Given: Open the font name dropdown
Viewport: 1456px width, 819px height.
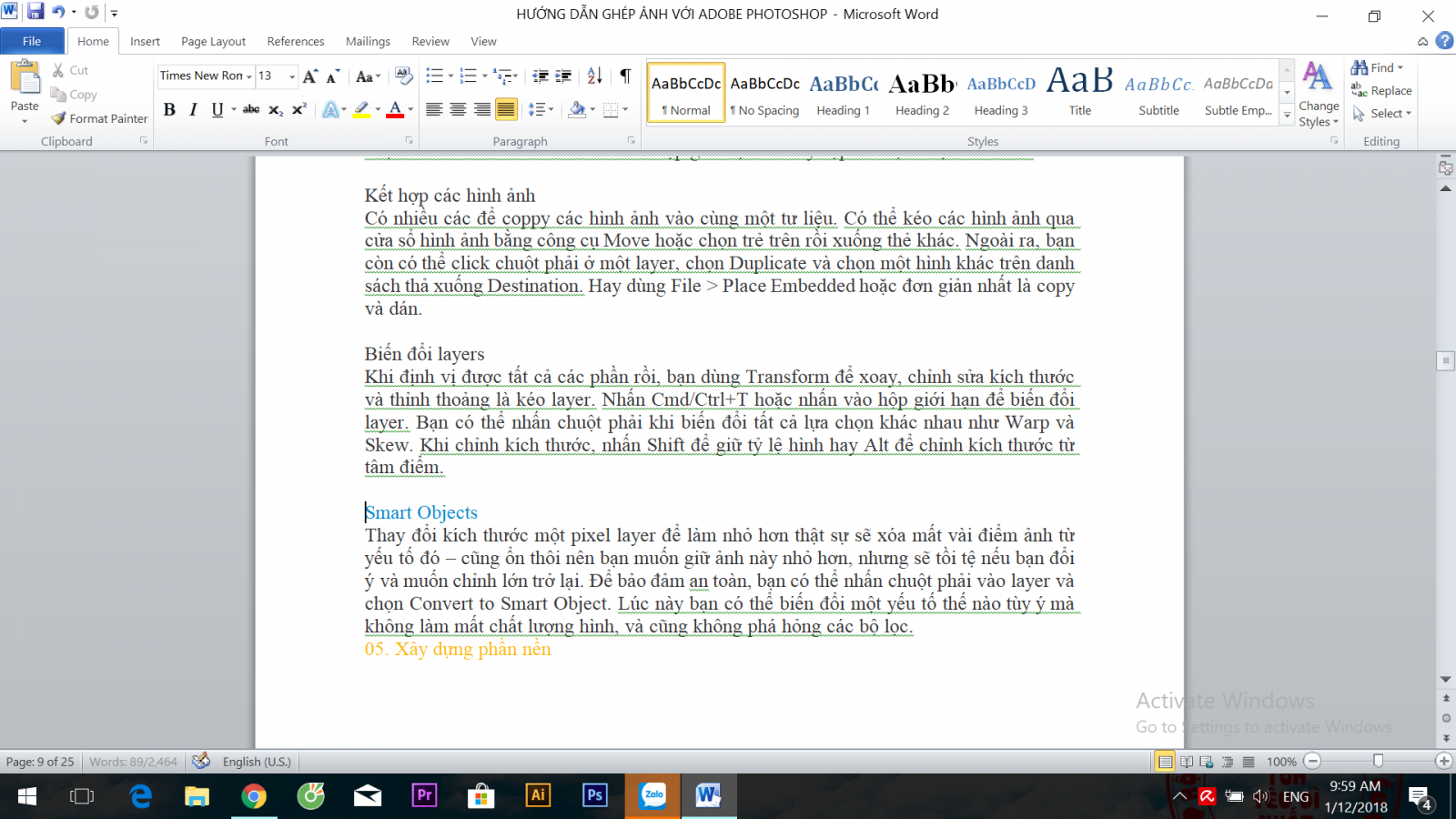Looking at the screenshot, I should click(249, 76).
